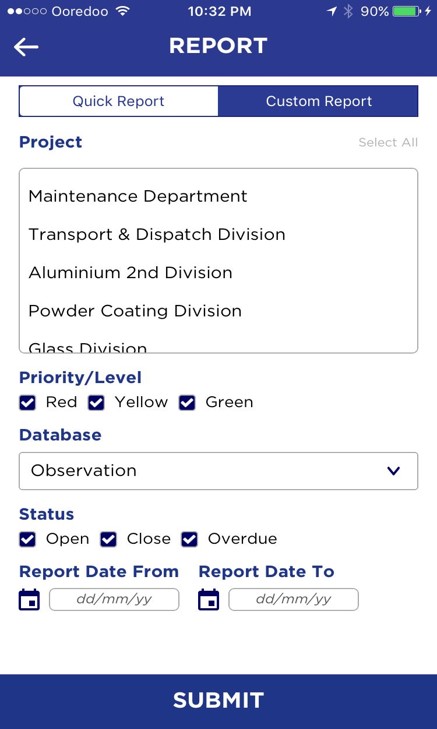Viewport: 437px width, 729px height.
Task: Toggle the Close status checkbox
Action: click(x=108, y=539)
